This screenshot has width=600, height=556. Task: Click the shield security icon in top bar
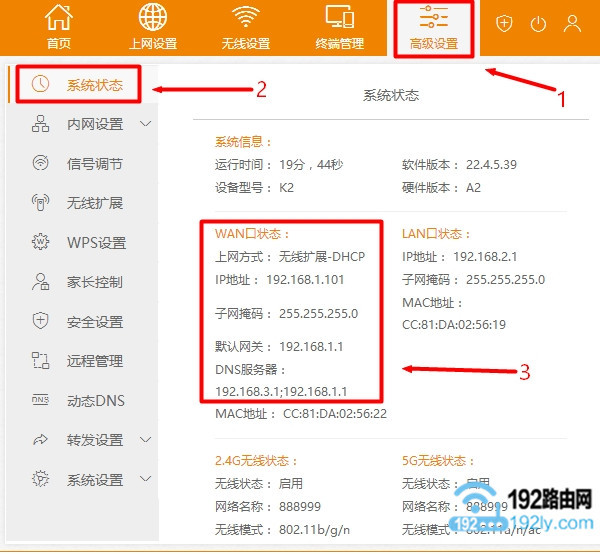(504, 24)
